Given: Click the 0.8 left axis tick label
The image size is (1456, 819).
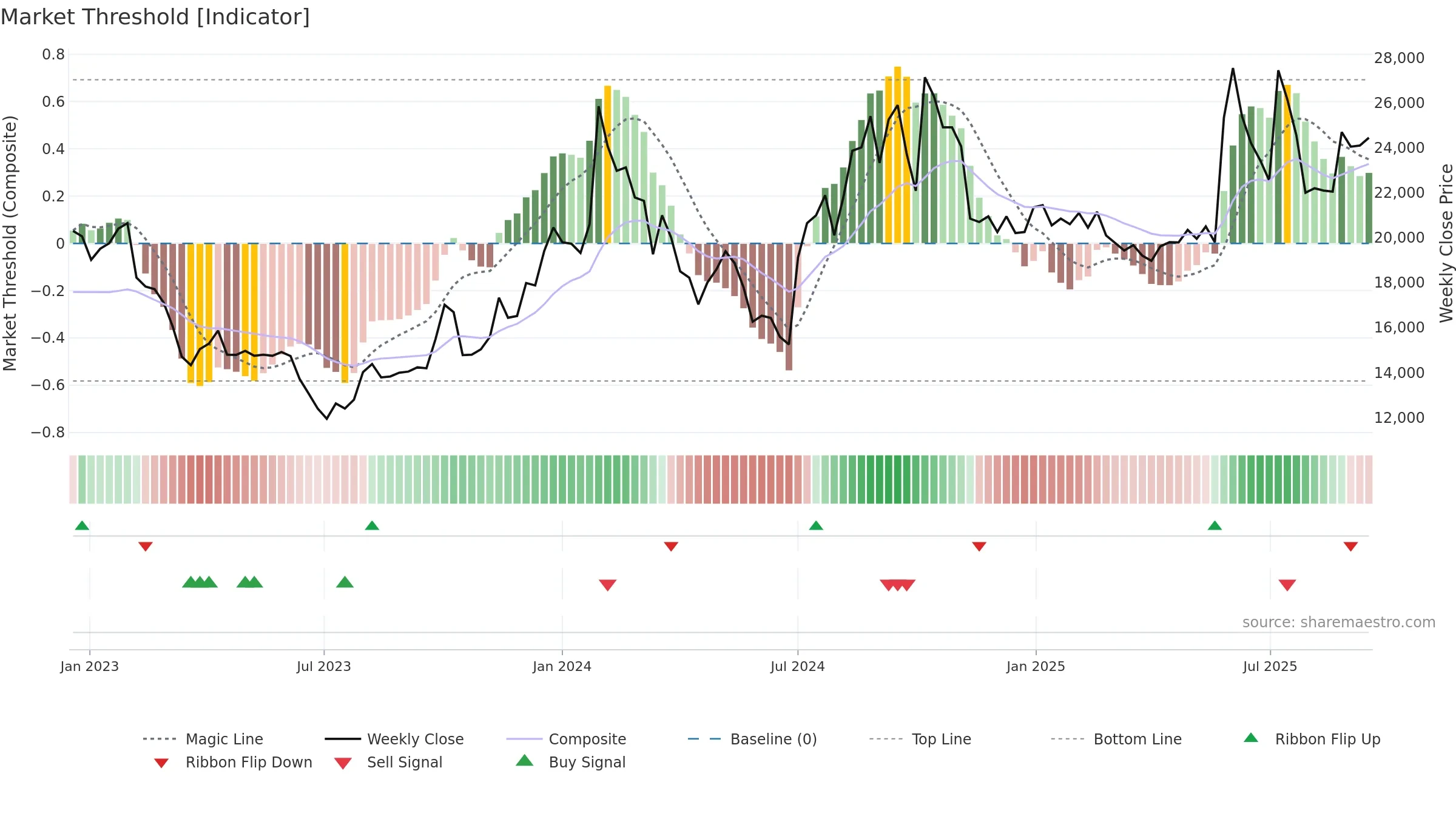Looking at the screenshot, I should pos(53,55).
